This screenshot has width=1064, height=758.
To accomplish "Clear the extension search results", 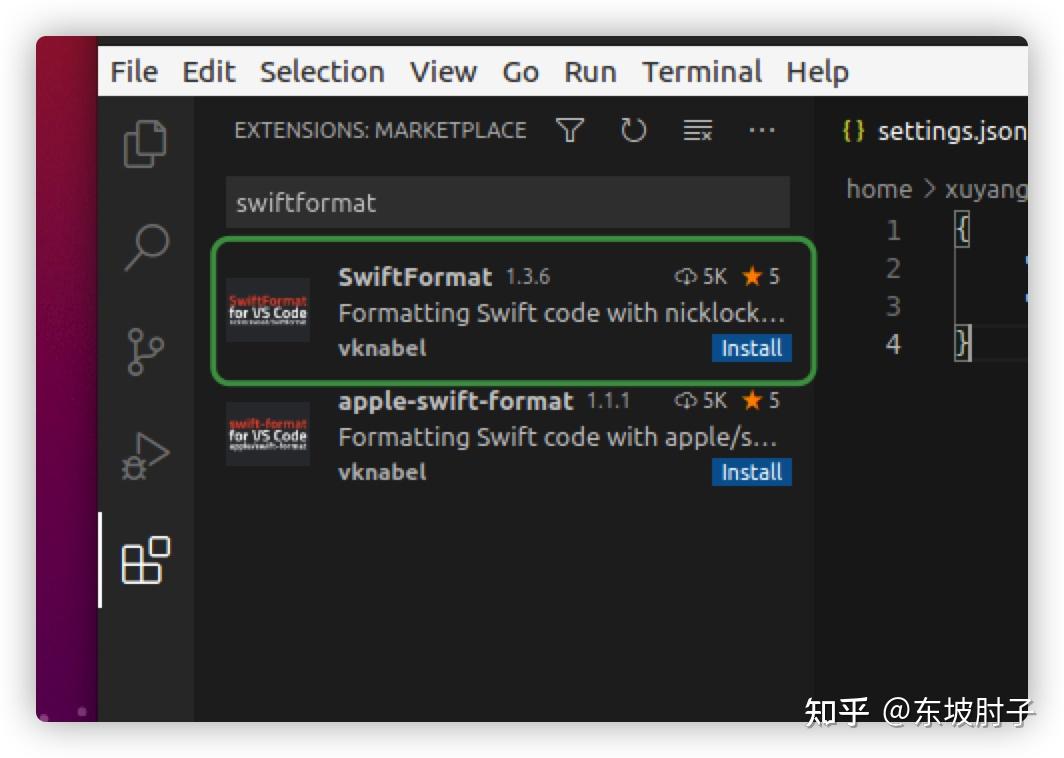I will point(697,130).
